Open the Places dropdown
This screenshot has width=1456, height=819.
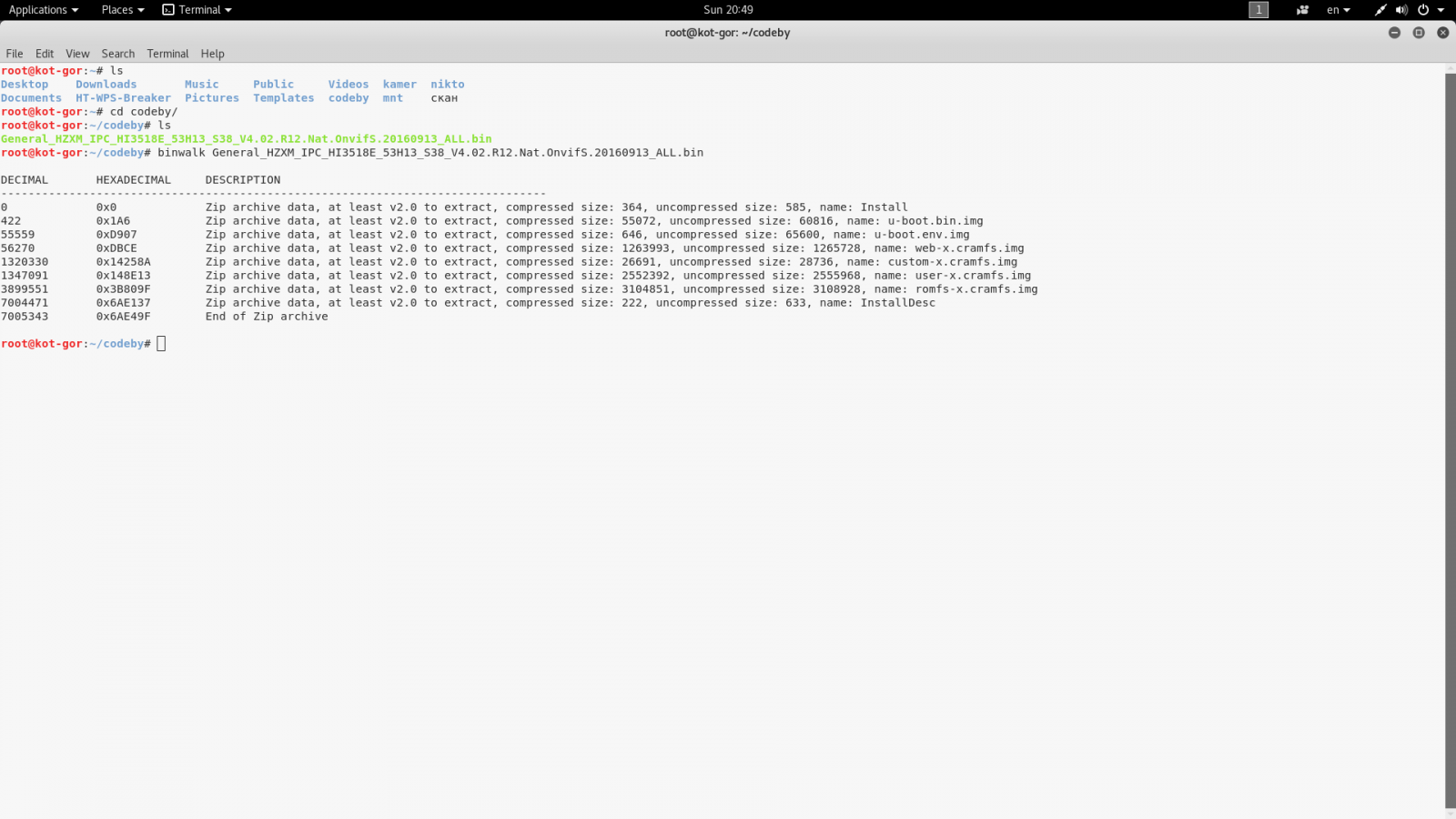[122, 10]
